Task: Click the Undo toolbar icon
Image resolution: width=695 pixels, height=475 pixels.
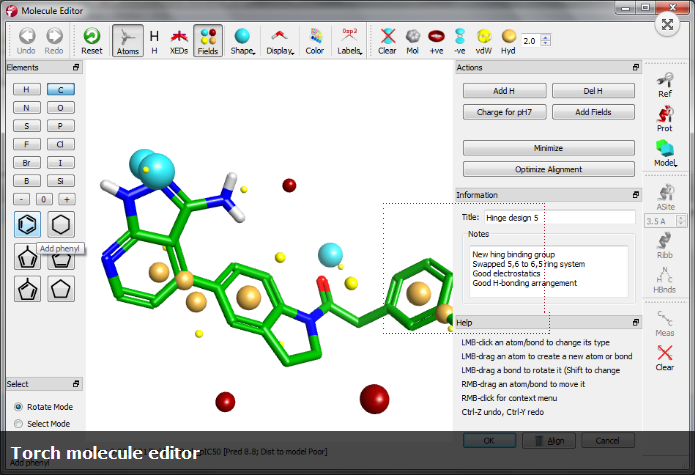Action: pos(26,41)
